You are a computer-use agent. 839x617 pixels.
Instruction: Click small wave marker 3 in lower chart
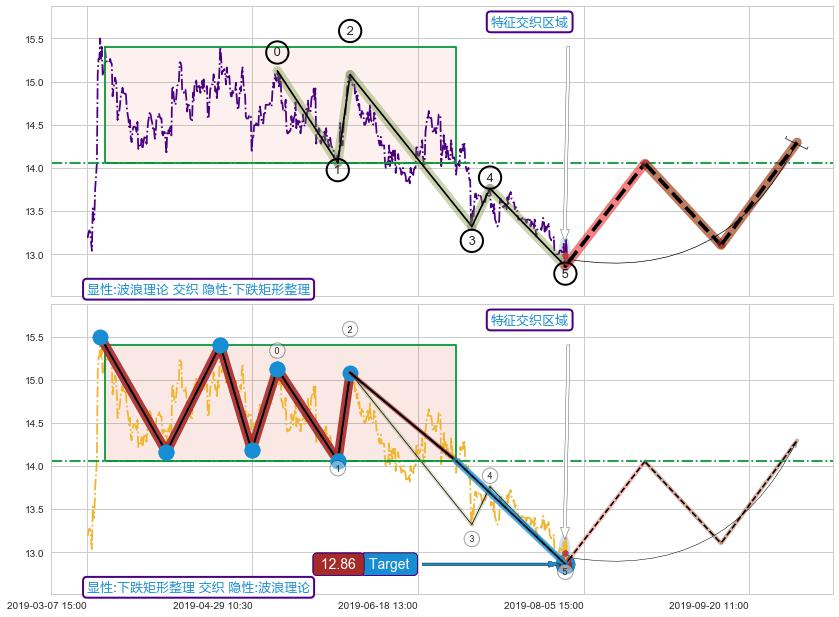click(x=472, y=539)
